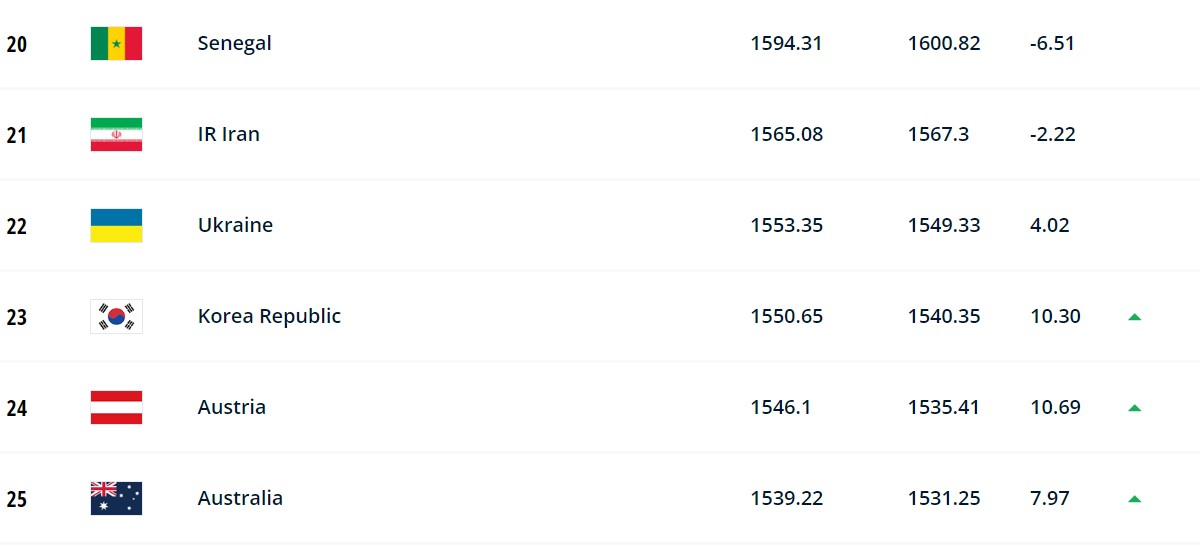Click the Ukraine flag icon
1200x548 pixels.
116,225
